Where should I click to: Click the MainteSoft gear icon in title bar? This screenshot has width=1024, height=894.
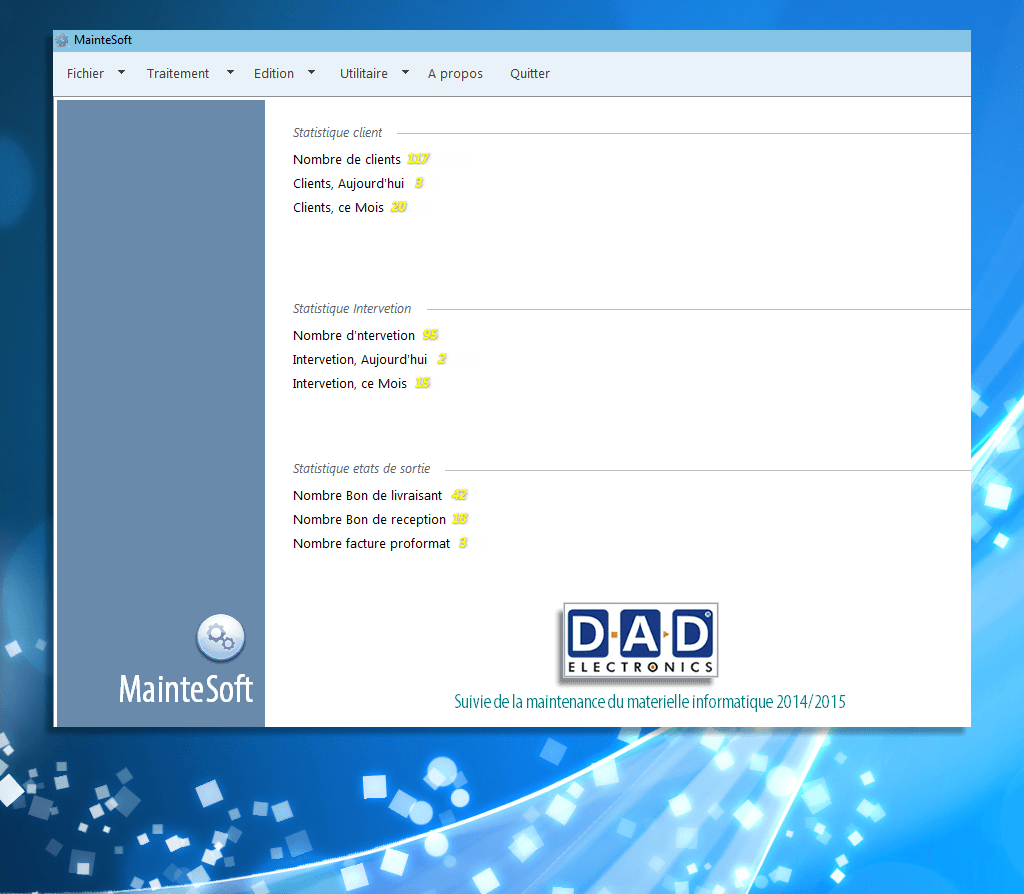click(x=62, y=40)
